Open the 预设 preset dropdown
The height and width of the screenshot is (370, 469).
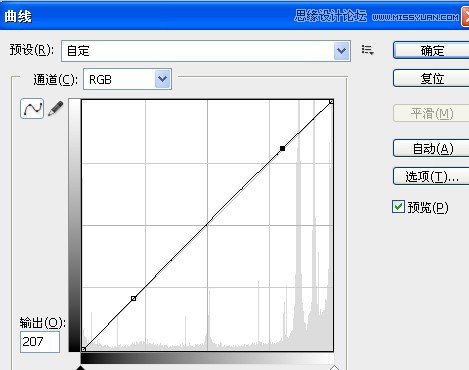tap(206, 51)
